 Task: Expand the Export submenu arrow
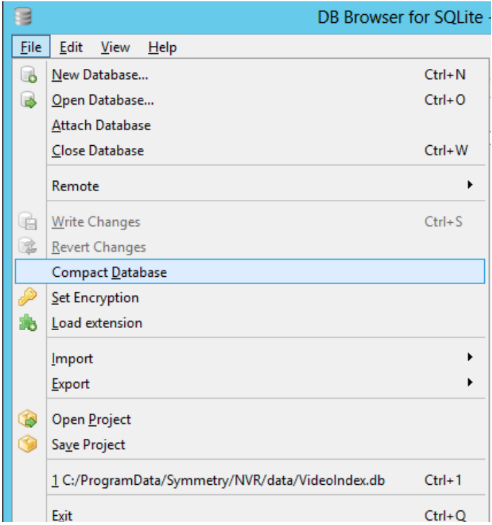click(470, 382)
